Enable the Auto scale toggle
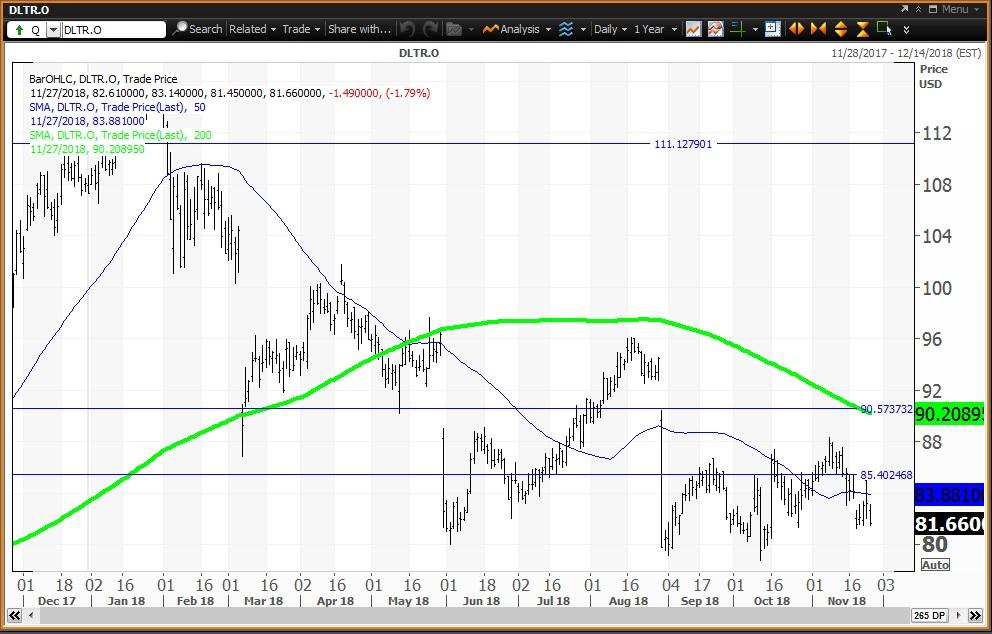The image size is (992, 634). click(x=935, y=565)
